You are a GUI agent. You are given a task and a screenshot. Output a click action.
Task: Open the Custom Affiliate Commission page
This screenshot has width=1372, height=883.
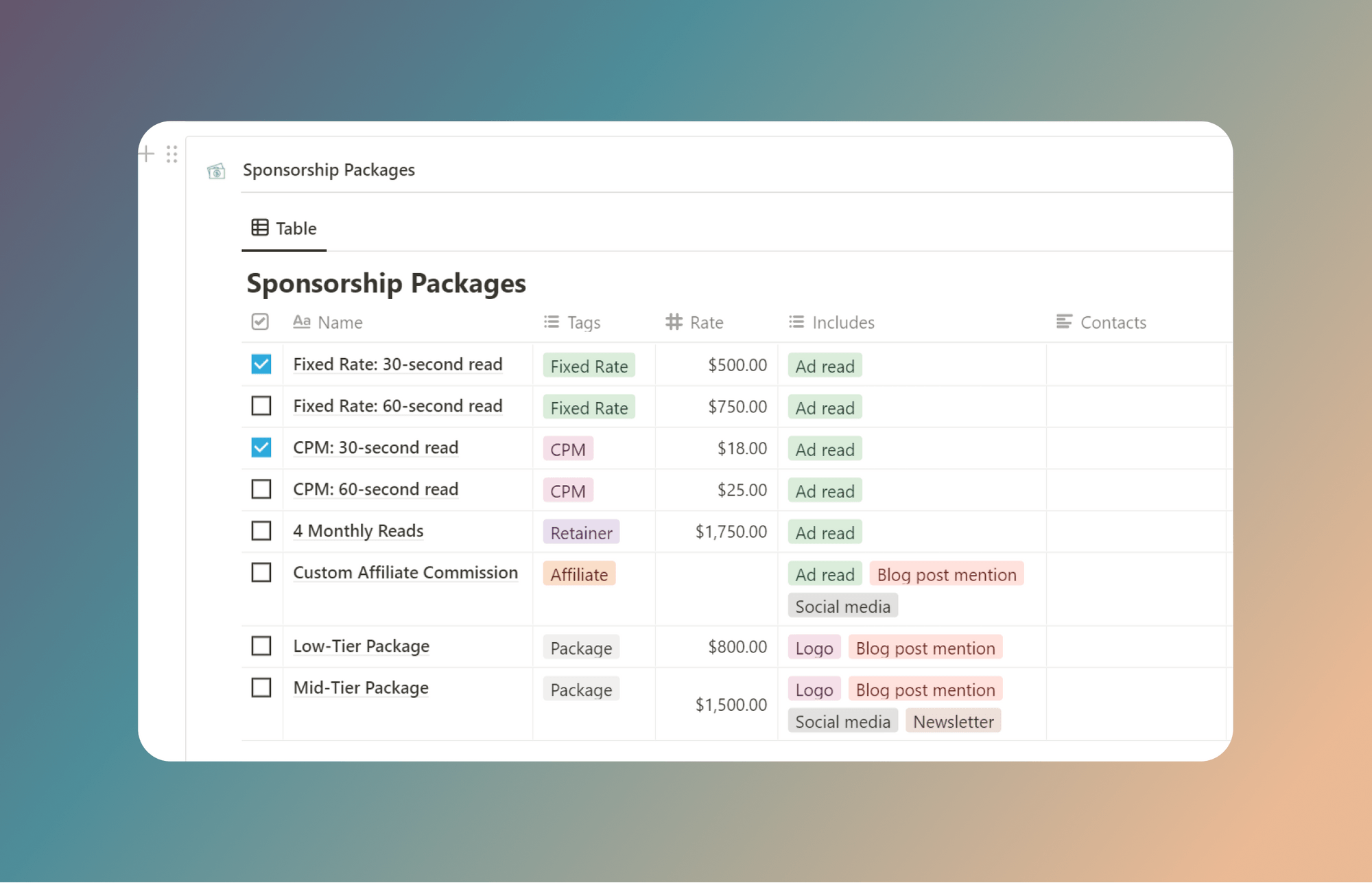coord(405,572)
